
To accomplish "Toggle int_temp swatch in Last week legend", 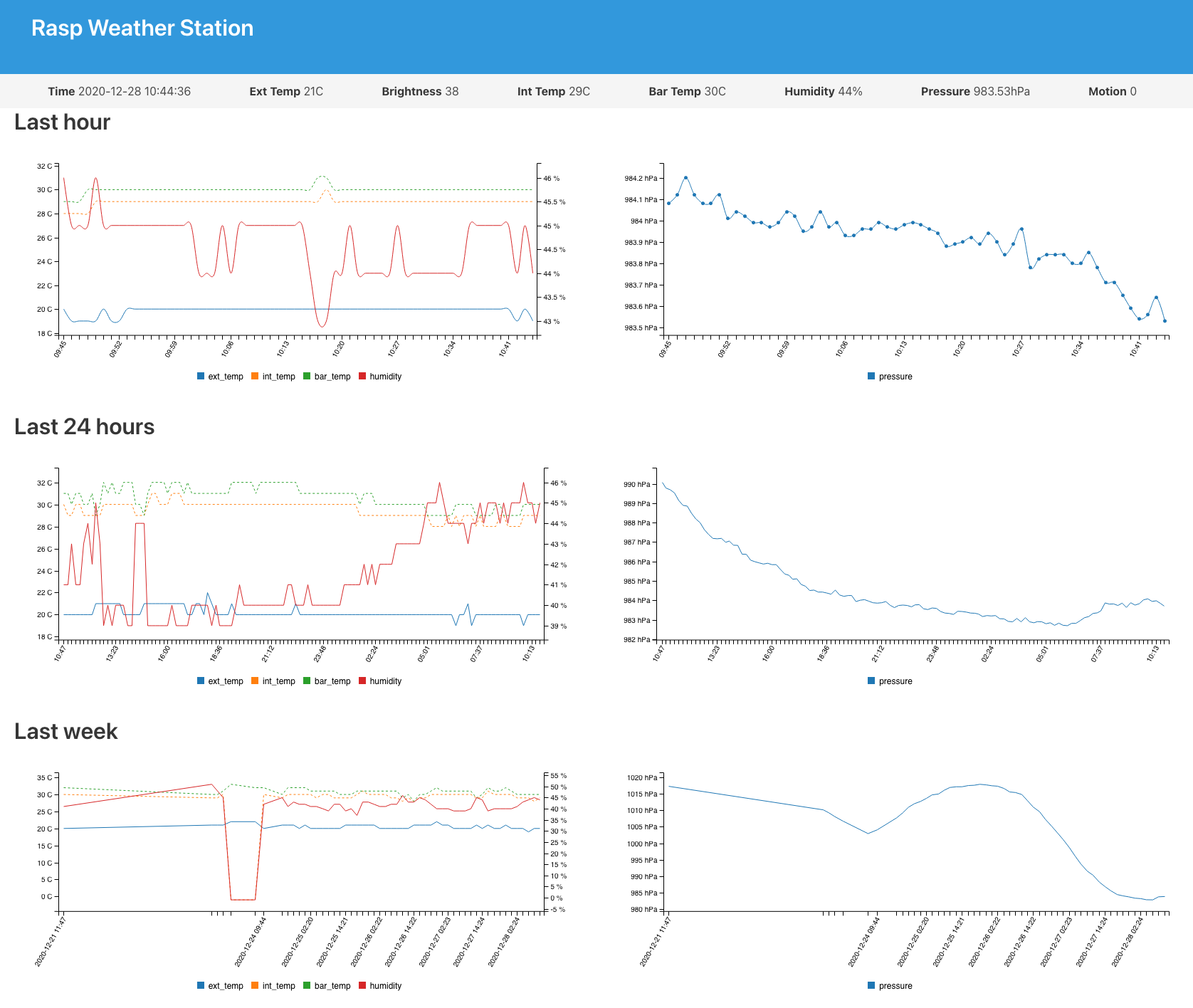I will [x=255, y=985].
